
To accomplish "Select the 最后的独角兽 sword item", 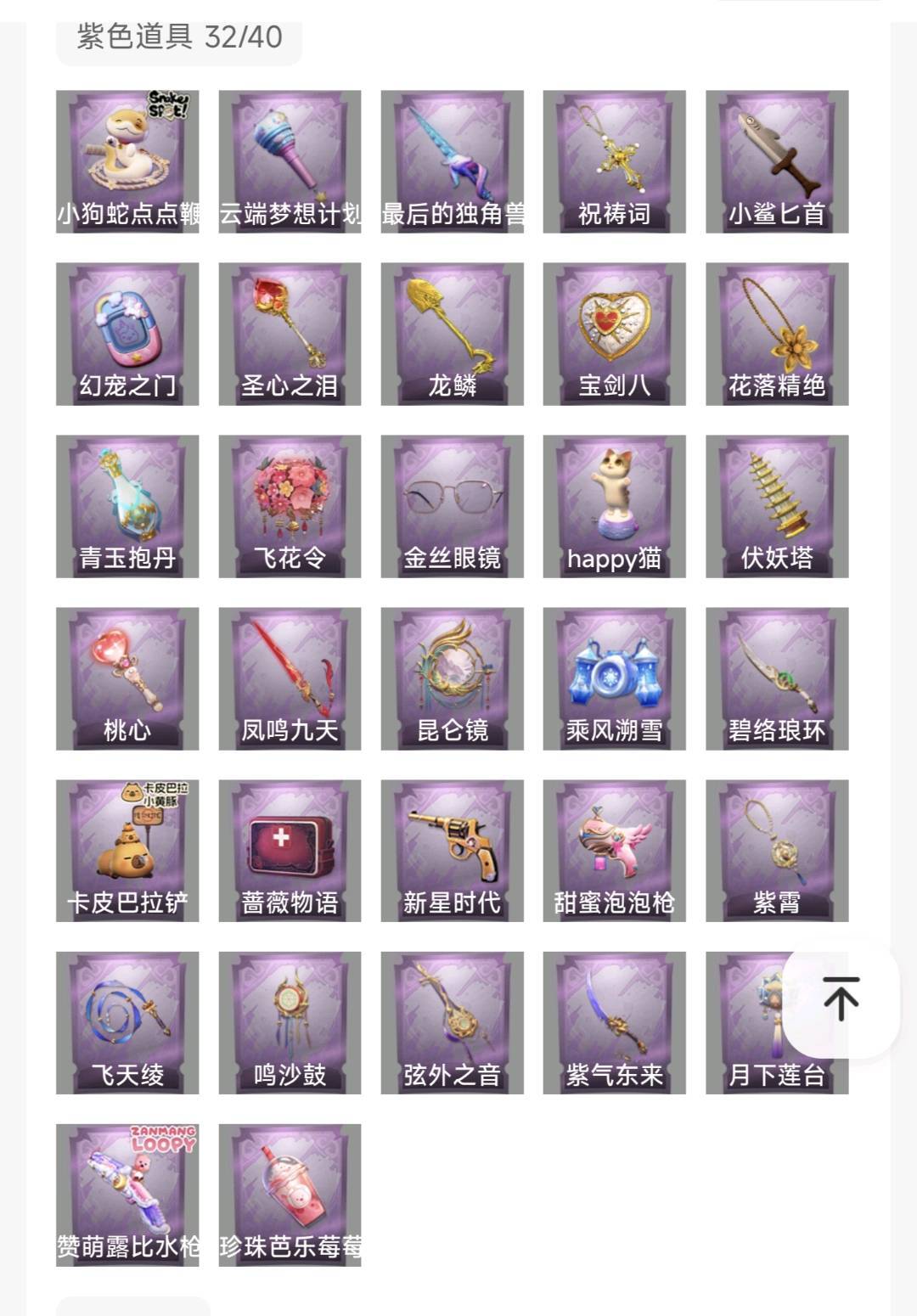I will [x=453, y=161].
